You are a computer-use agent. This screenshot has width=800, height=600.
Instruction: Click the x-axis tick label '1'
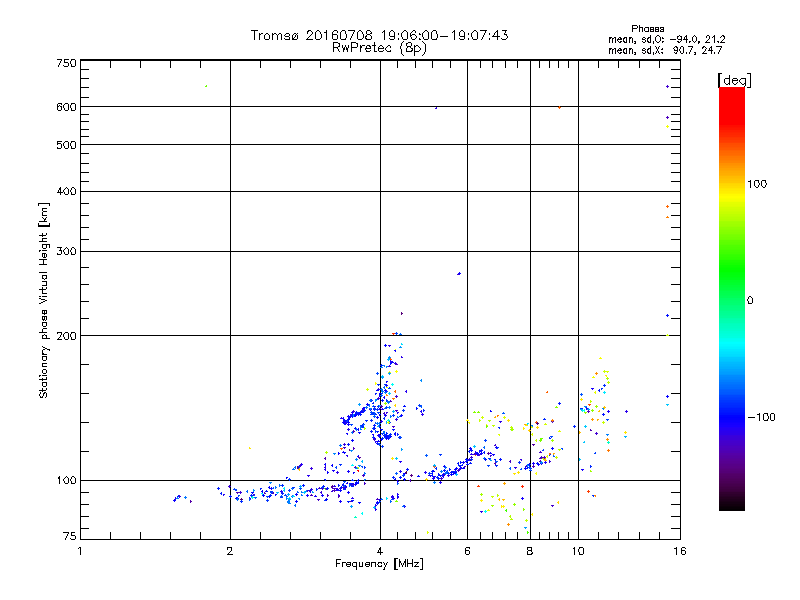[x=80, y=551]
